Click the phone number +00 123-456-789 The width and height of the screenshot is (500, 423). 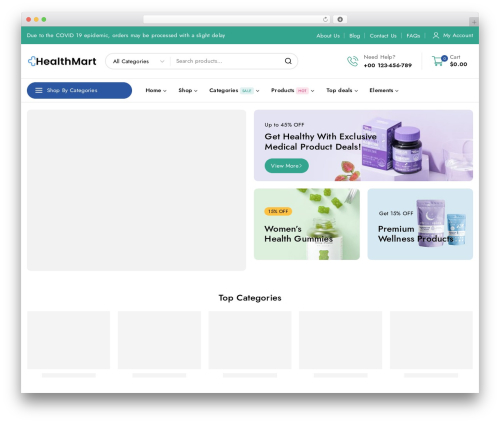[388, 65]
